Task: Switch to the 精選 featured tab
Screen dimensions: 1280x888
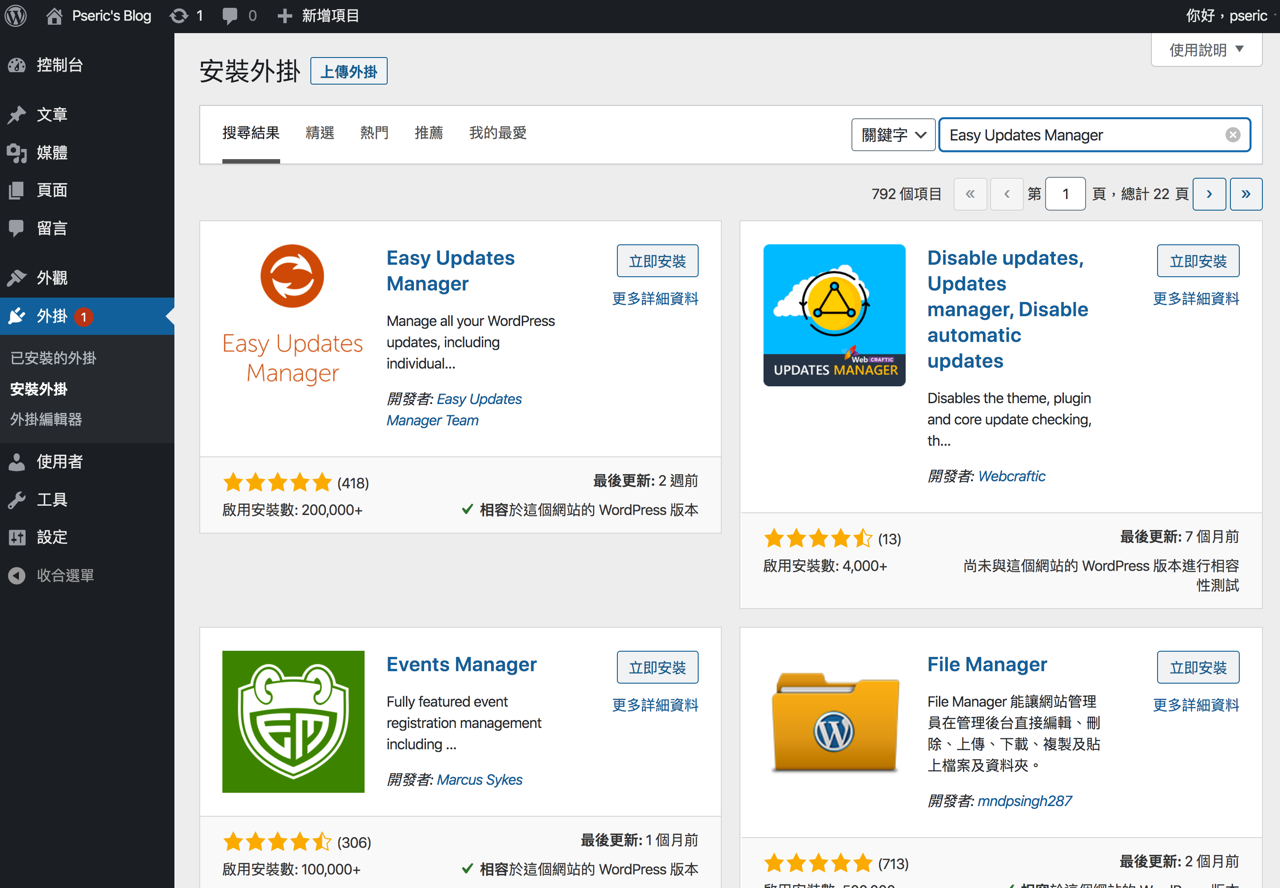Action: pos(320,133)
